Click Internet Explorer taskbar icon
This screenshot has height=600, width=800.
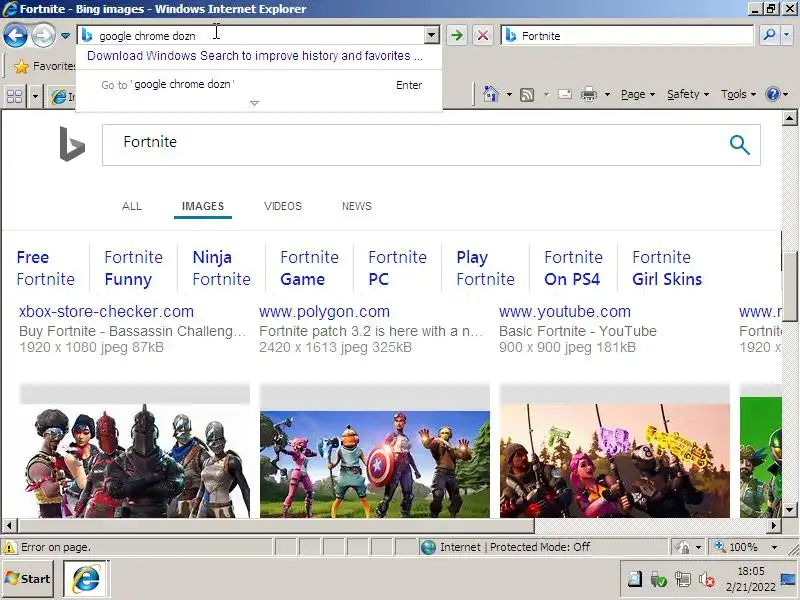[x=86, y=579]
